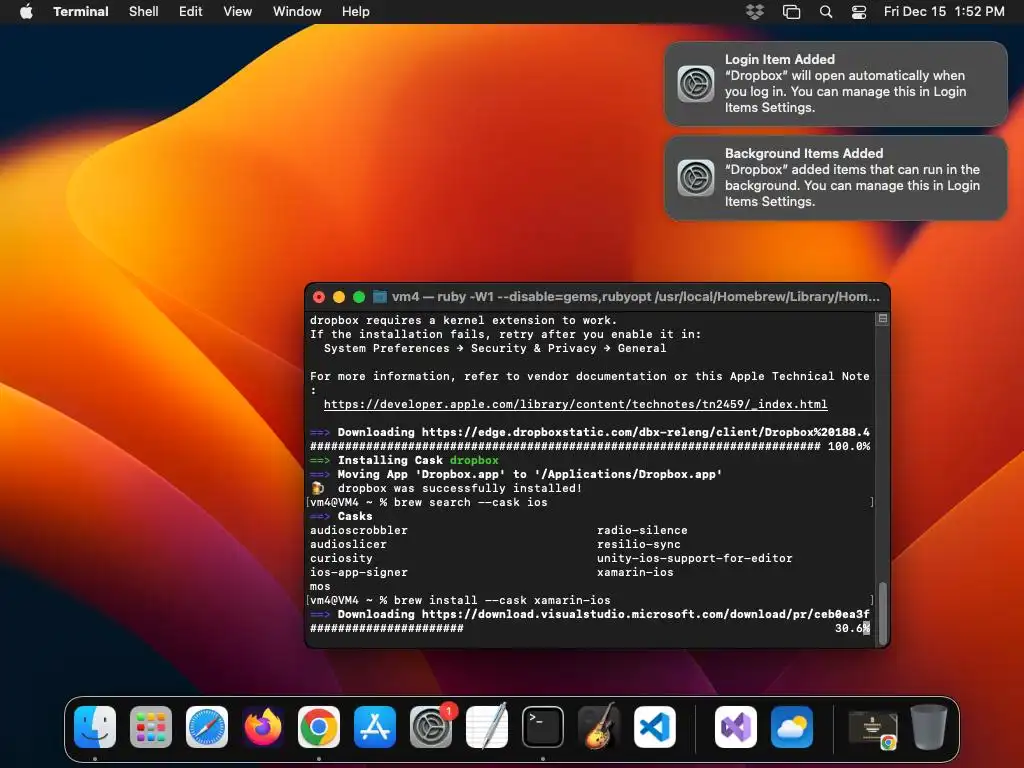Click the Dropbox menu bar icon
This screenshot has height=768, width=1024.
coord(755,12)
